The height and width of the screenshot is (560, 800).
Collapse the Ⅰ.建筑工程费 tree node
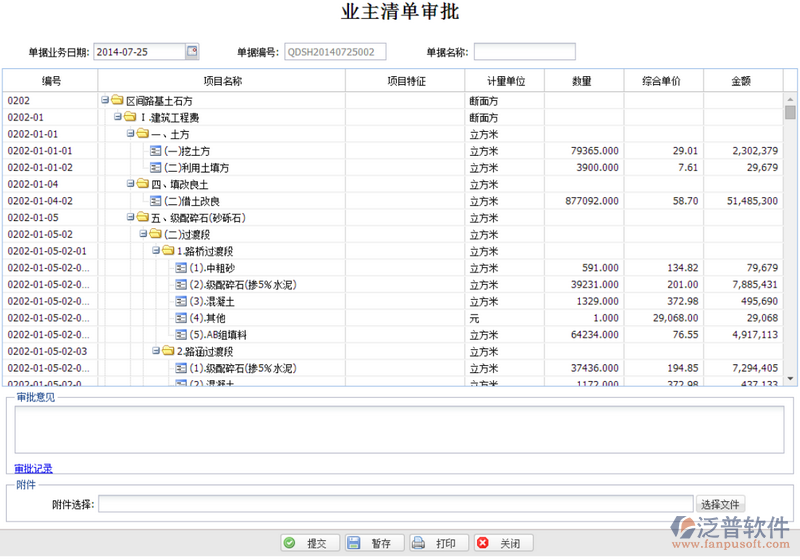click(118, 117)
